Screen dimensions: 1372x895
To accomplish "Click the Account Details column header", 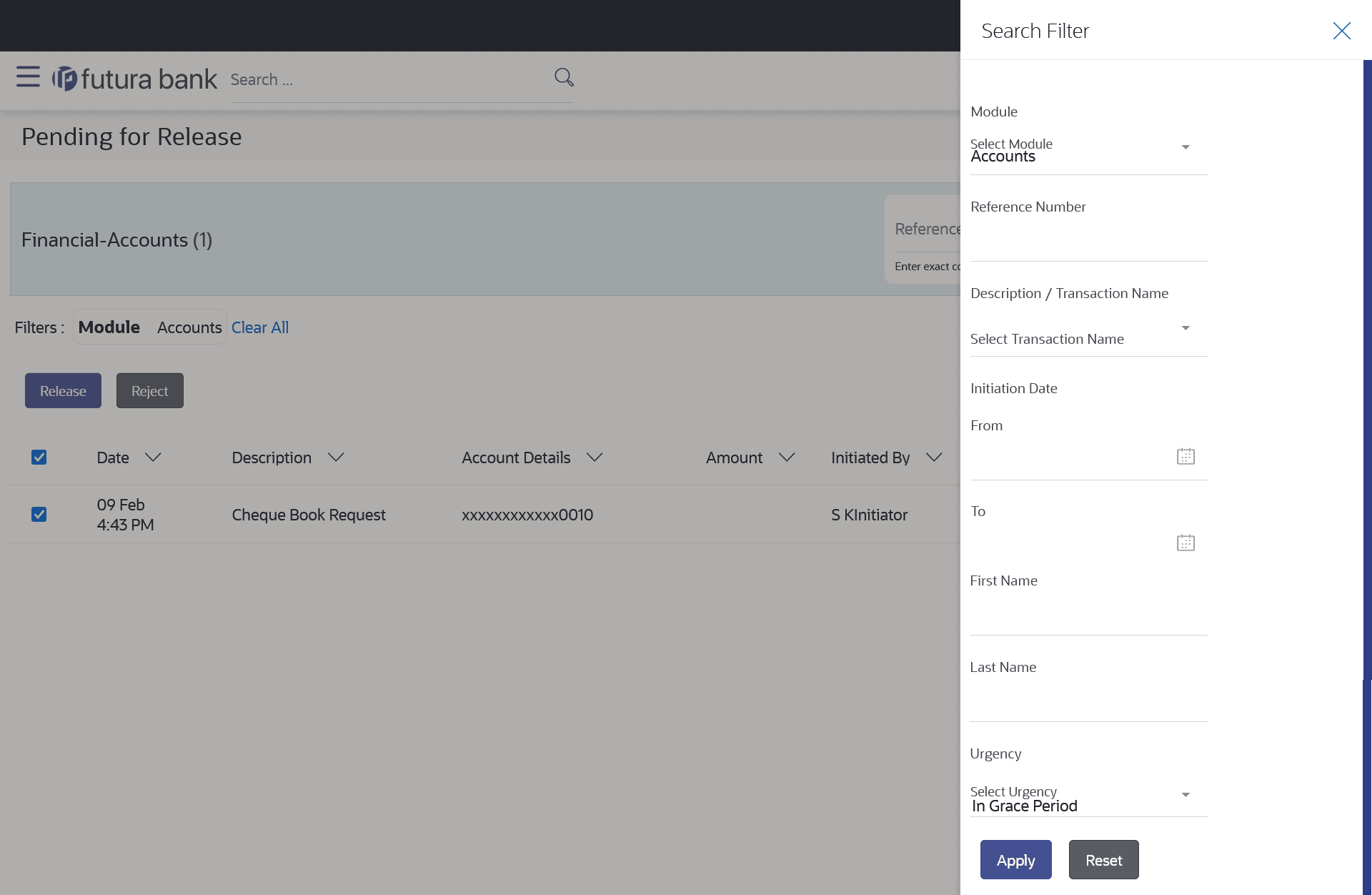I will tap(516, 458).
